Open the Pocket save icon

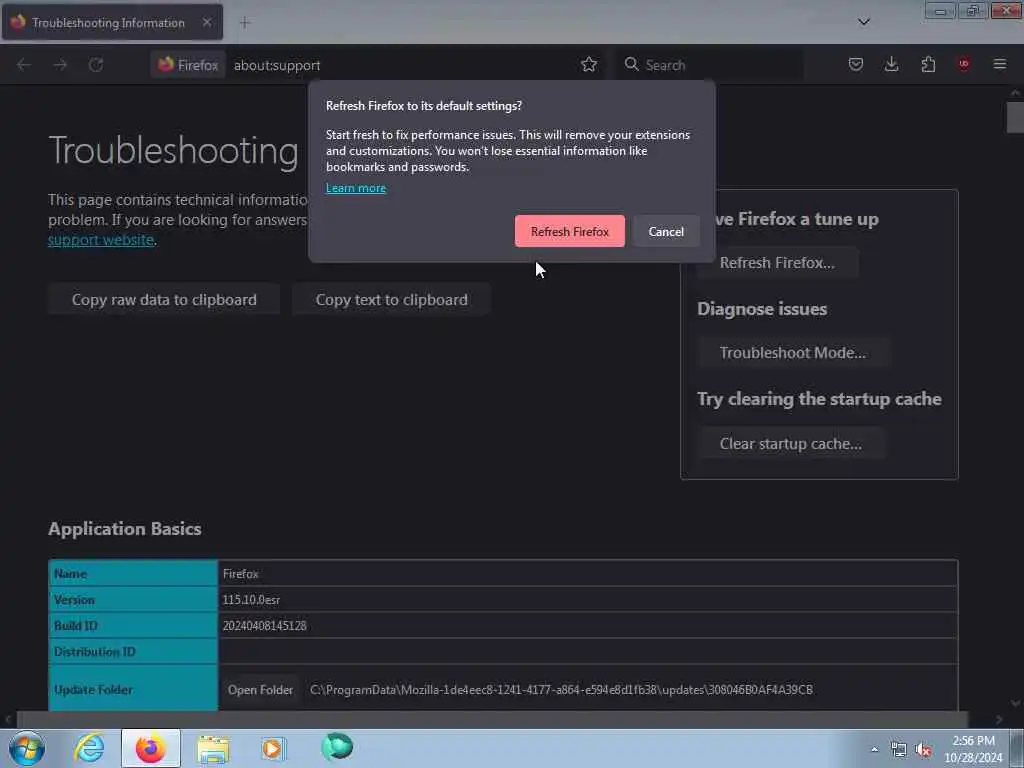tap(856, 64)
